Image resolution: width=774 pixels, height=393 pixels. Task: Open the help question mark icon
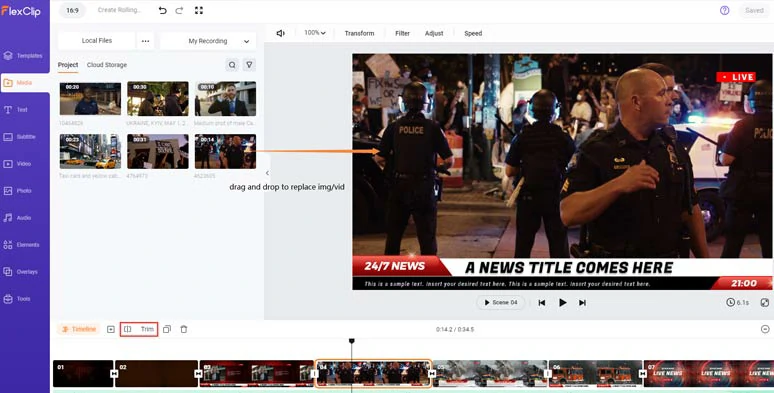(x=724, y=10)
